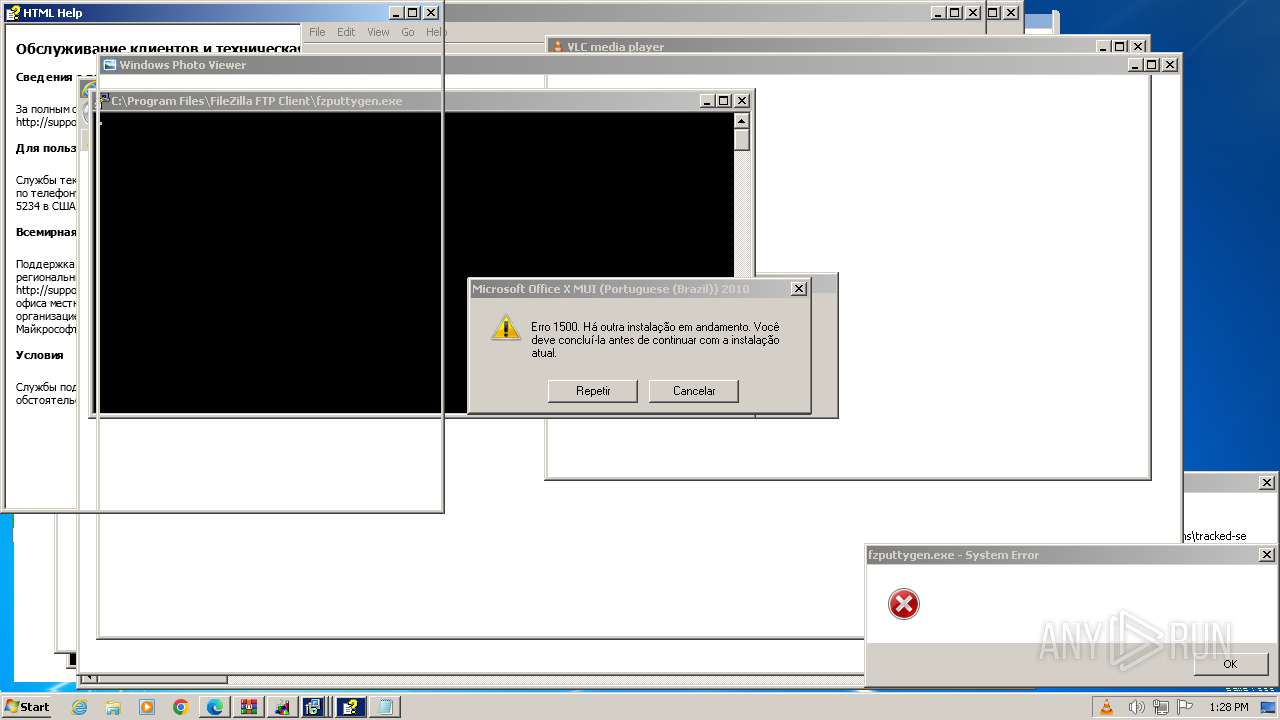Screen dimensions: 1280x720
Task: Open Windows Explorer folder icon on the taskbar
Action: pos(113,707)
